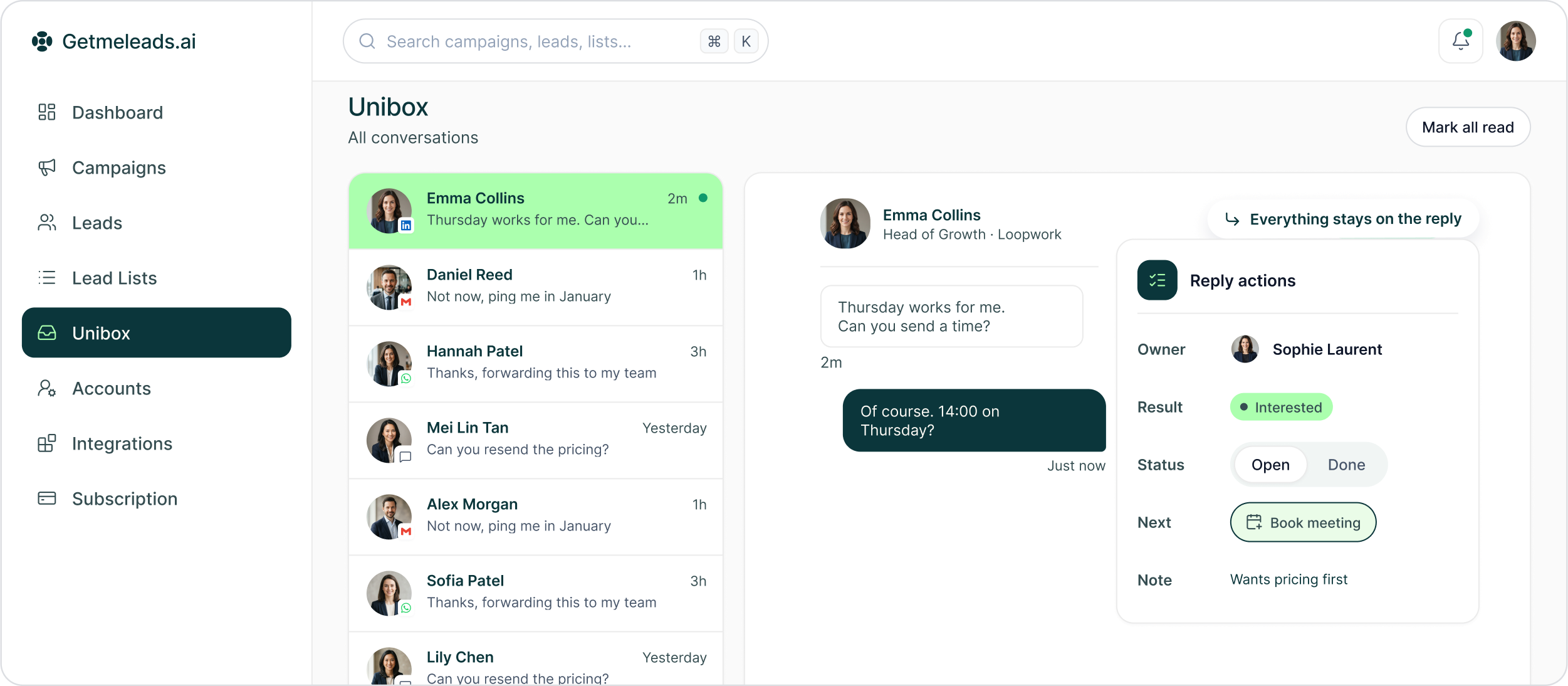This screenshot has width=1568, height=686.
Task: Focus the Search campaigns, leads, lists field
Action: 555,41
